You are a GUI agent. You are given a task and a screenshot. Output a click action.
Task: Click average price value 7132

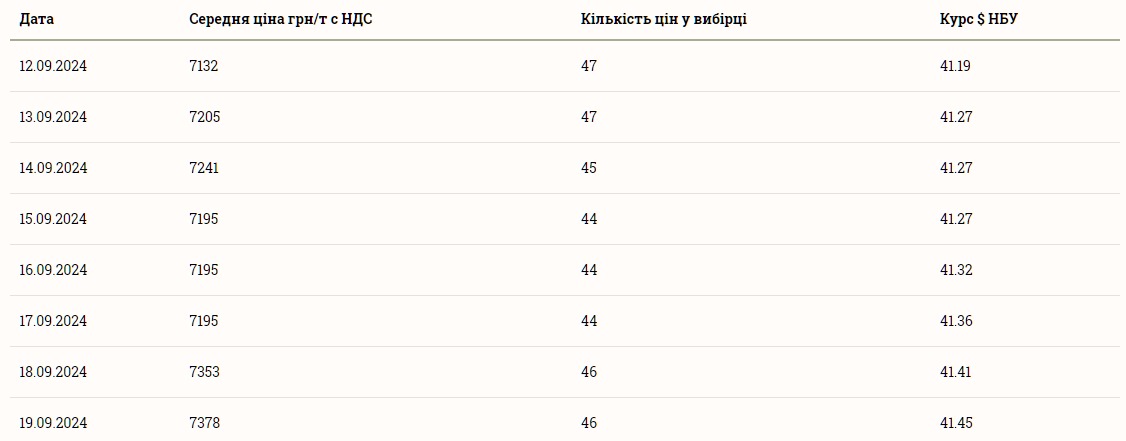203,66
